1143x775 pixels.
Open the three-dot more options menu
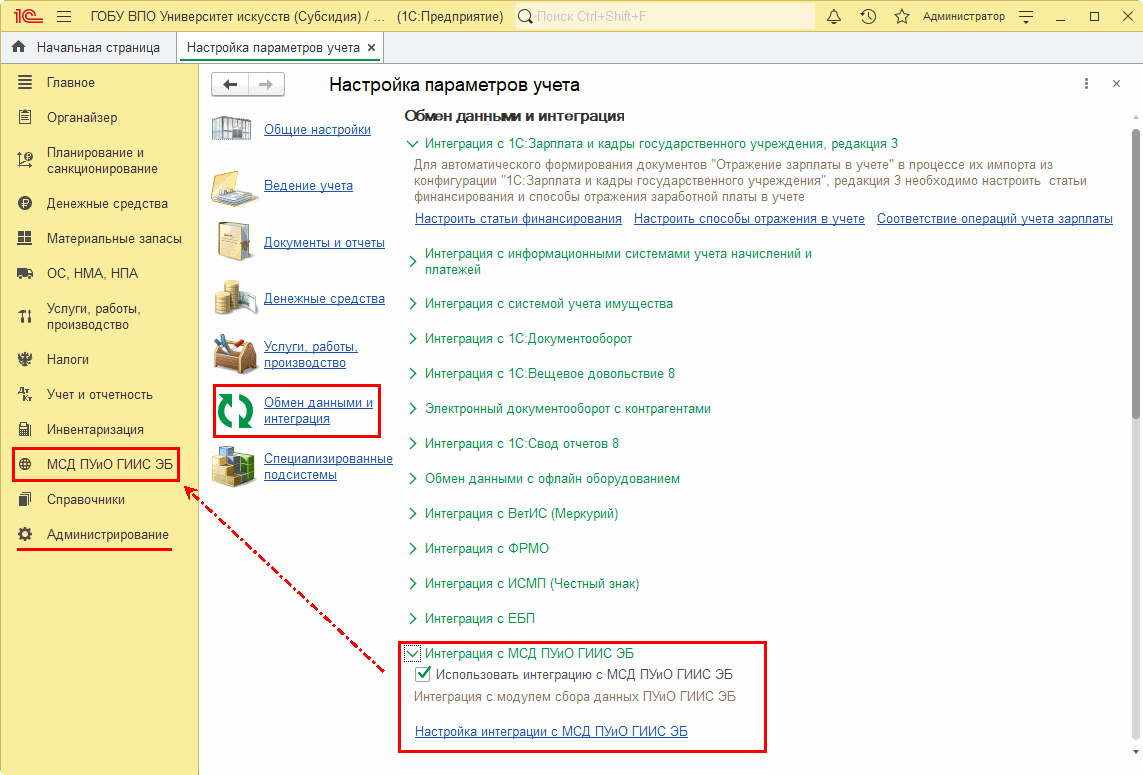click(1086, 85)
